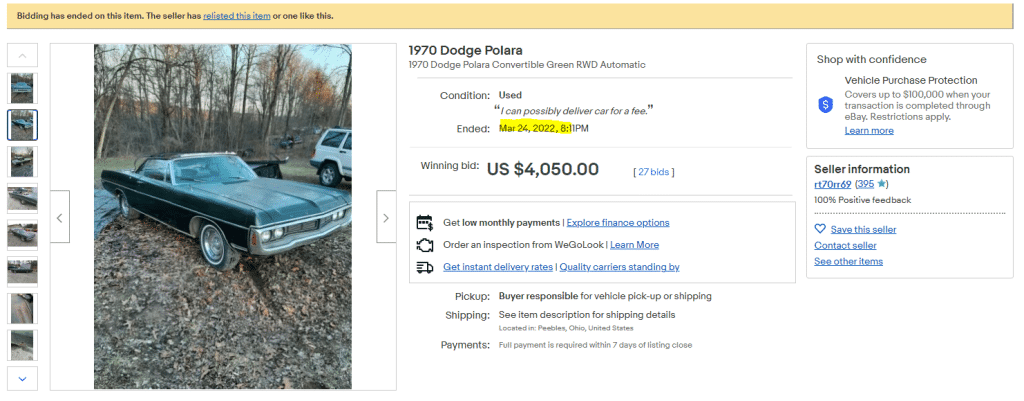This screenshot has height=401, width=1024.
Task: Click See other items link
Action: [x=848, y=261]
